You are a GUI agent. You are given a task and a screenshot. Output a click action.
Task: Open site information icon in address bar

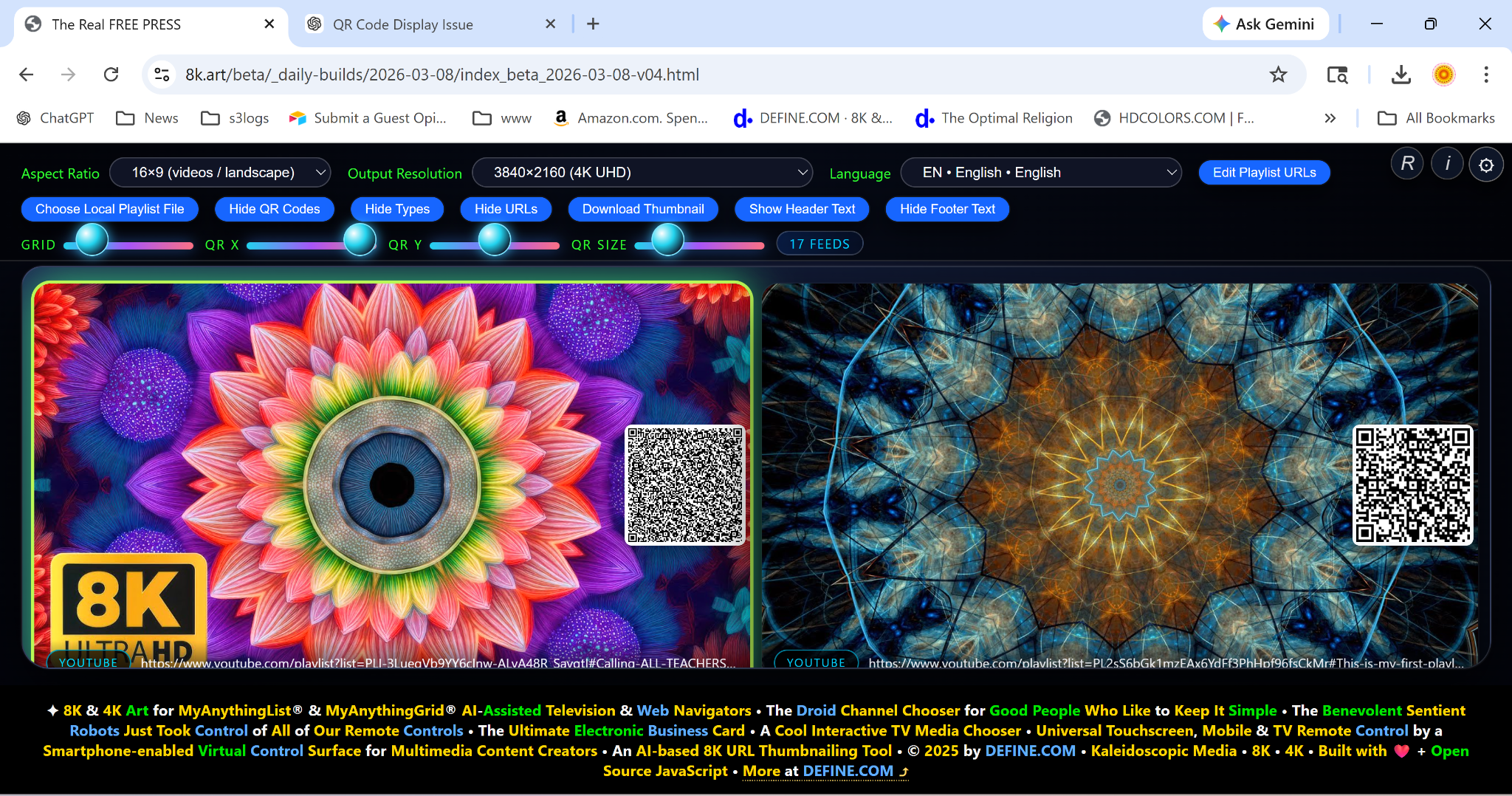click(162, 75)
